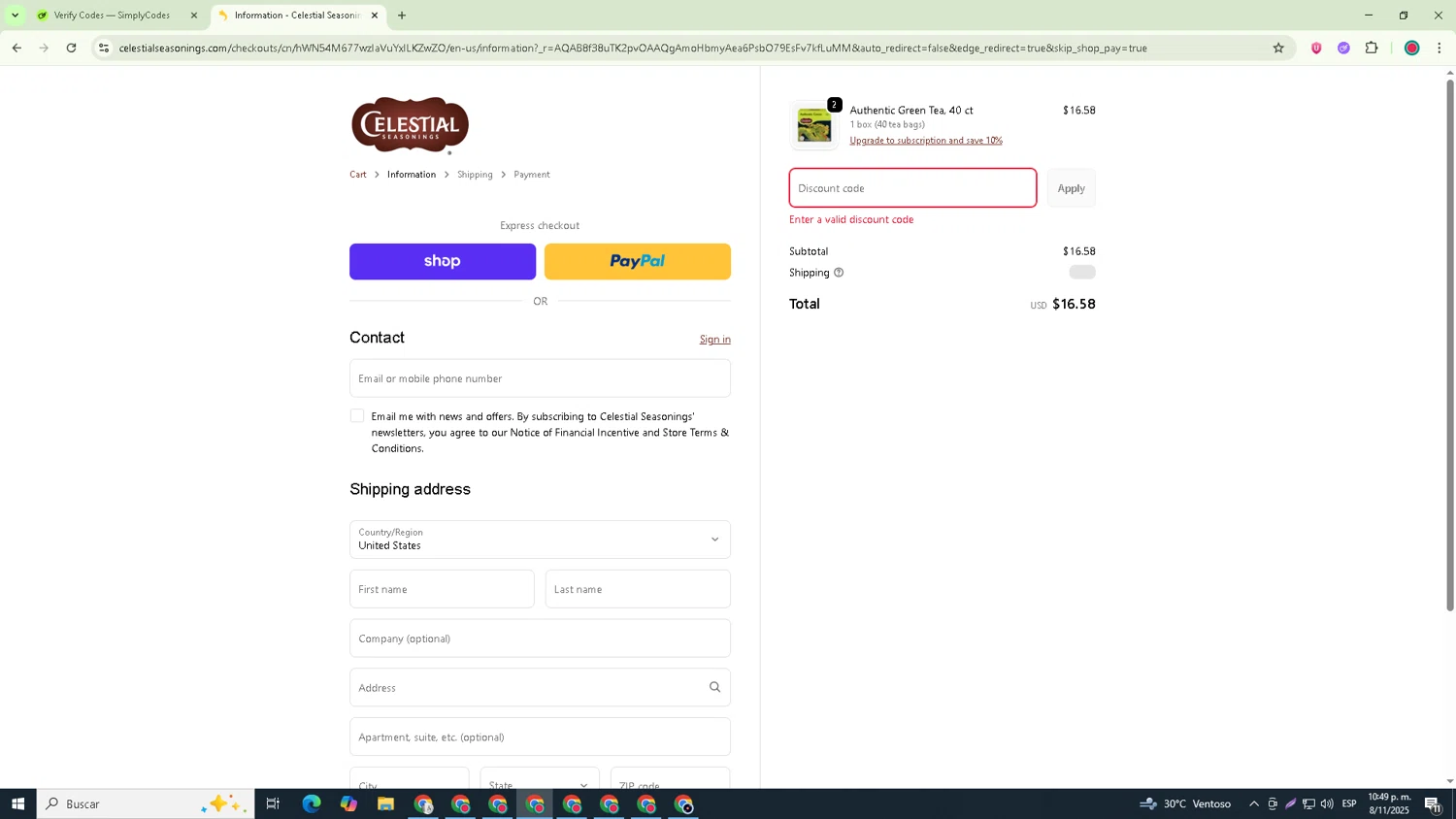Viewport: 1456px width, 819px height.
Task: Click the Address field
Action: [540, 688]
